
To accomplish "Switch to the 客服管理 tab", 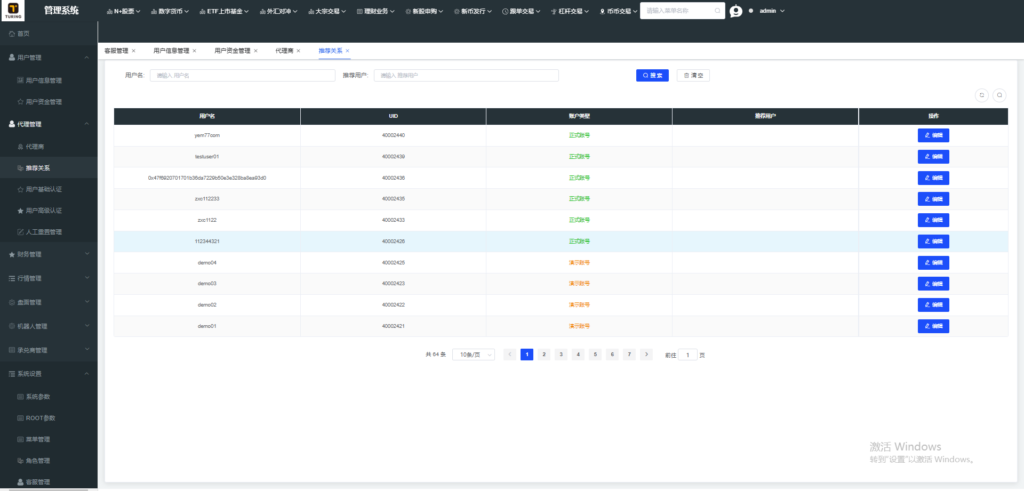I will click(x=116, y=50).
